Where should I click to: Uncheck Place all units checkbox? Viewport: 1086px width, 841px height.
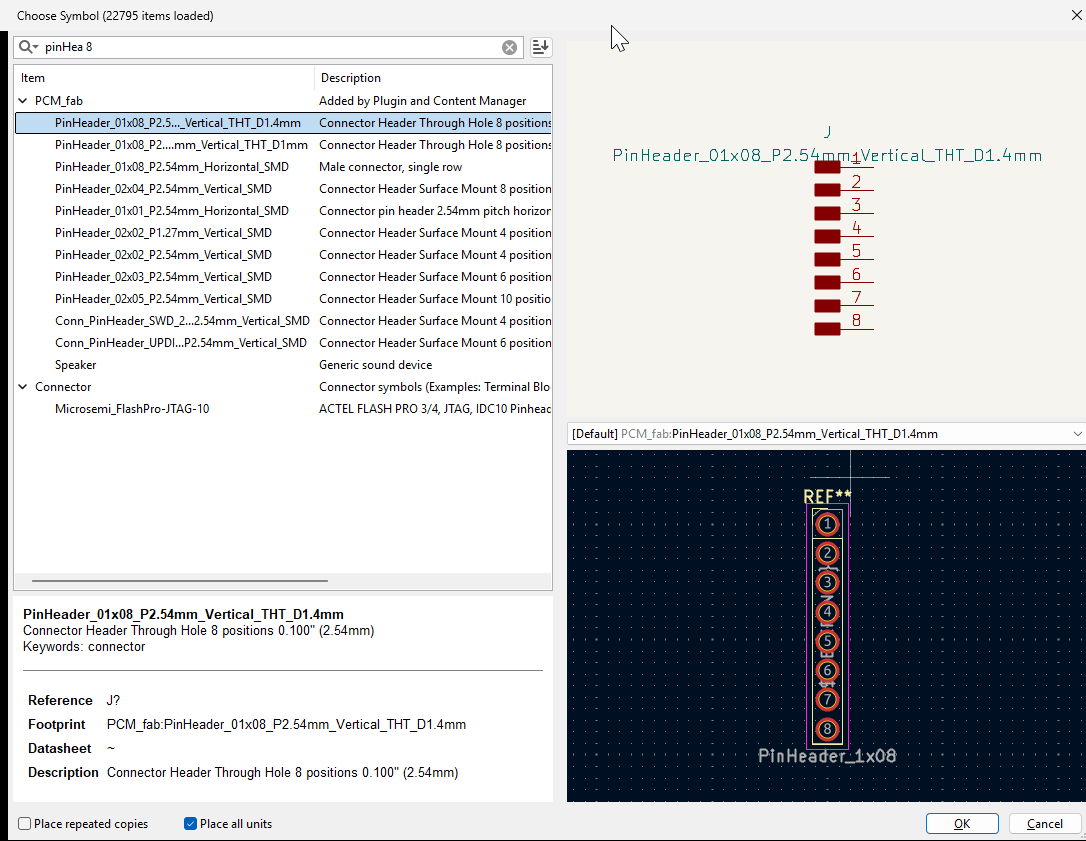click(x=190, y=824)
